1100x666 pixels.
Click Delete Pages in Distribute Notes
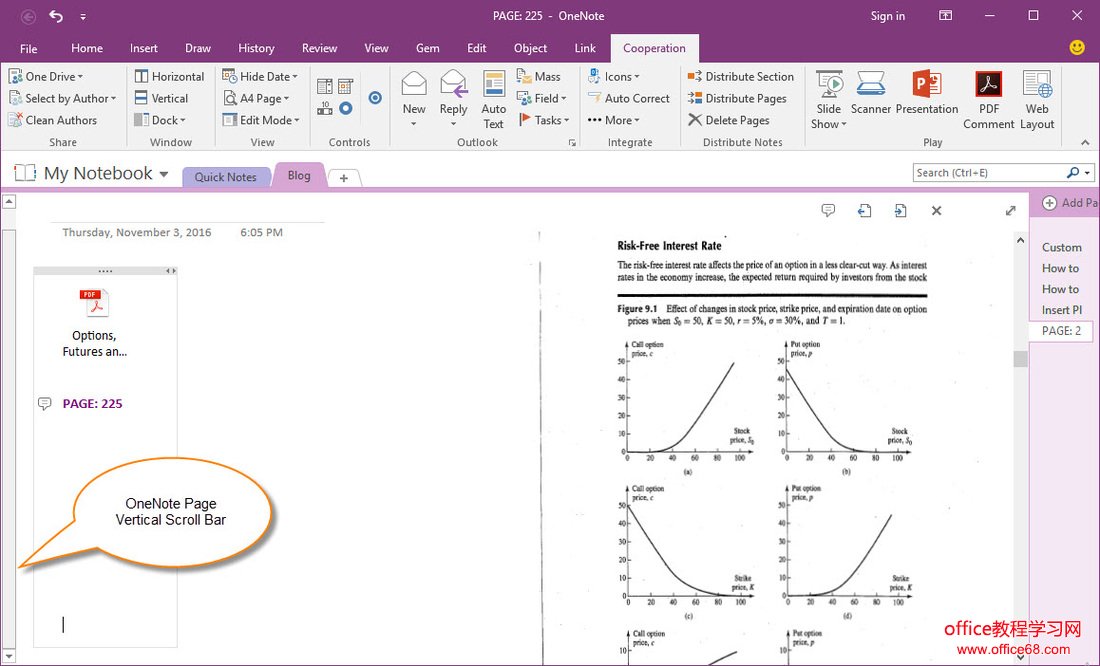729,120
